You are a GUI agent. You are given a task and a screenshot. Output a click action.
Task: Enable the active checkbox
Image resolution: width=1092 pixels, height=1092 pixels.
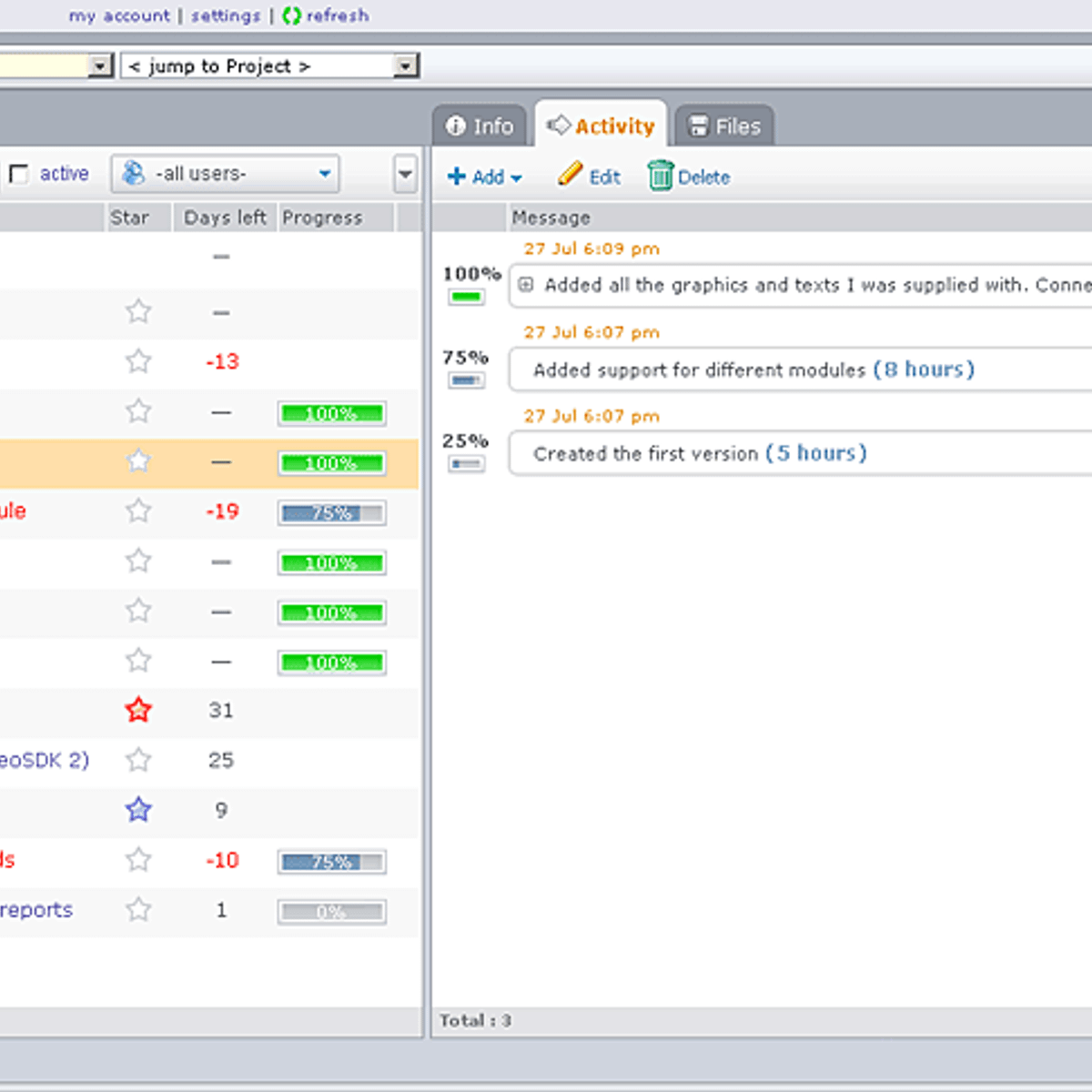point(18,174)
